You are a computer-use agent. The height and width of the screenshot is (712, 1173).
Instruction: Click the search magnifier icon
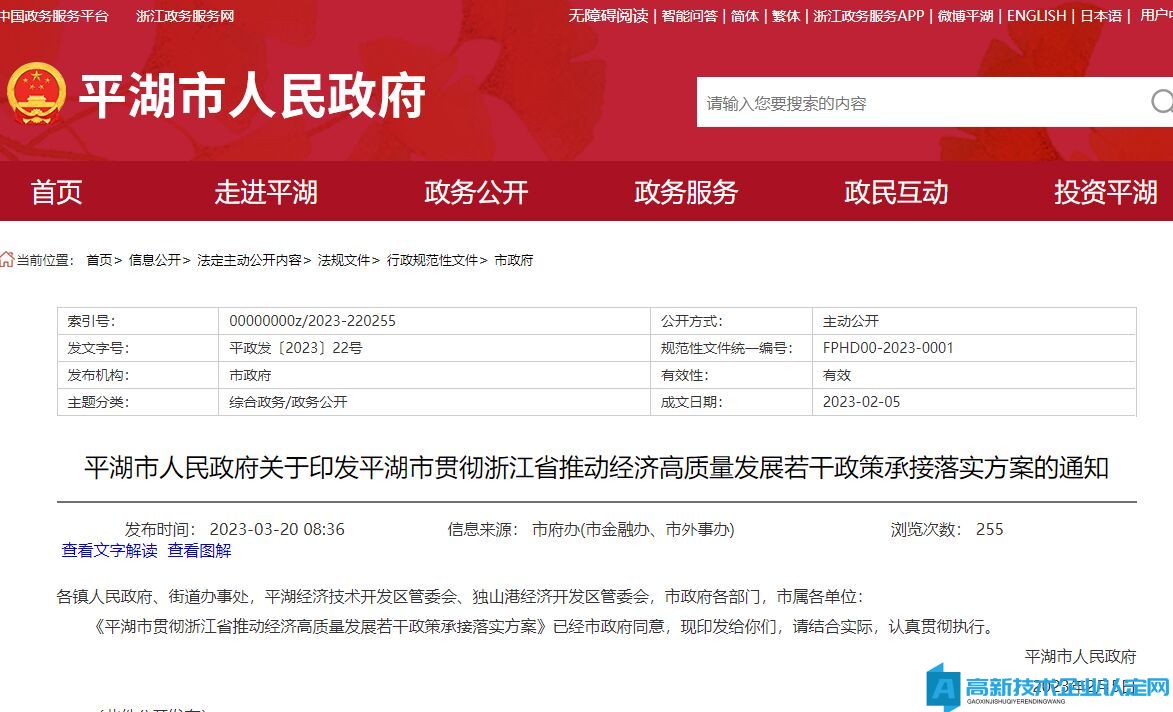pyautogui.click(x=1162, y=102)
